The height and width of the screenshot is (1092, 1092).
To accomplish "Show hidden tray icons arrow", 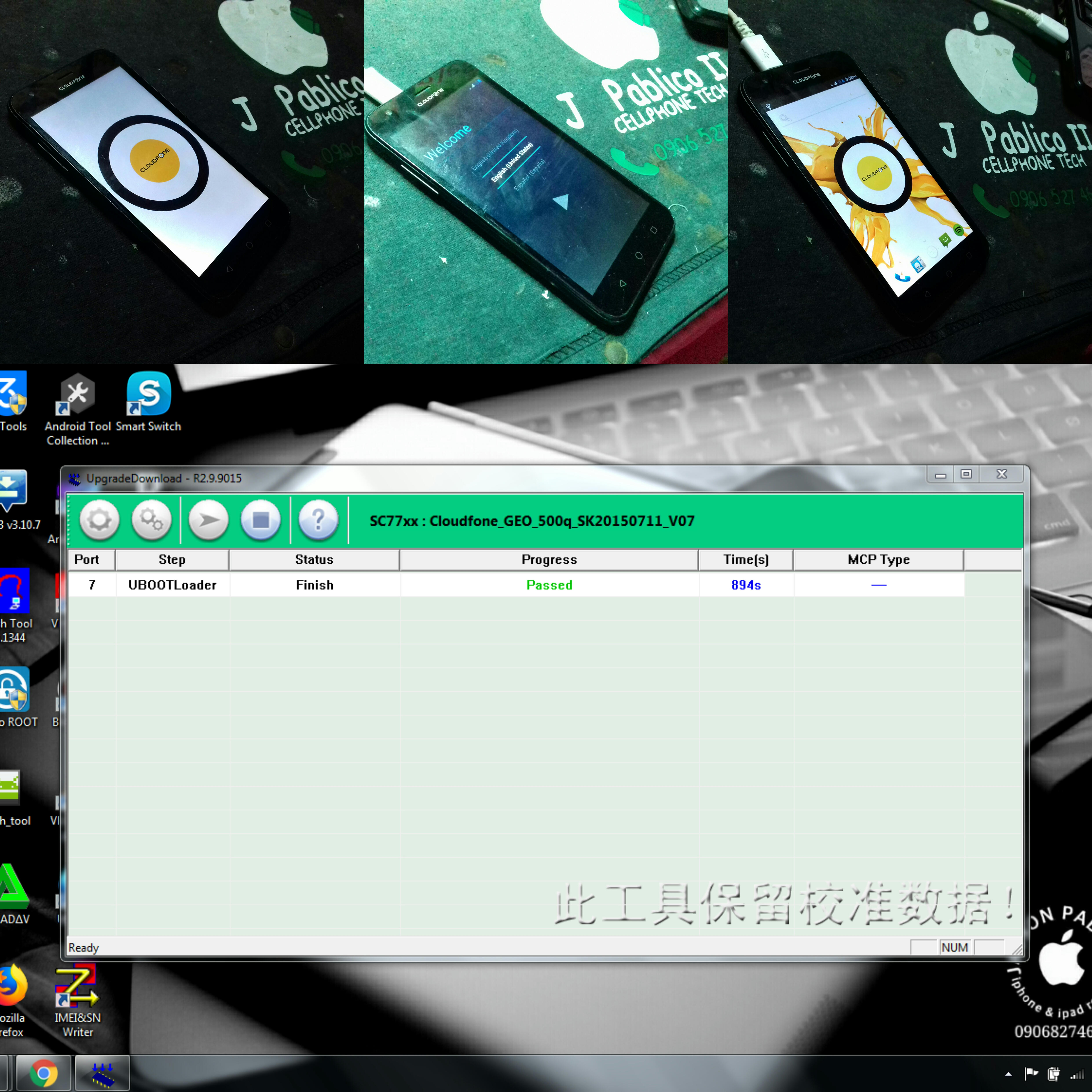I will tap(1008, 1074).
